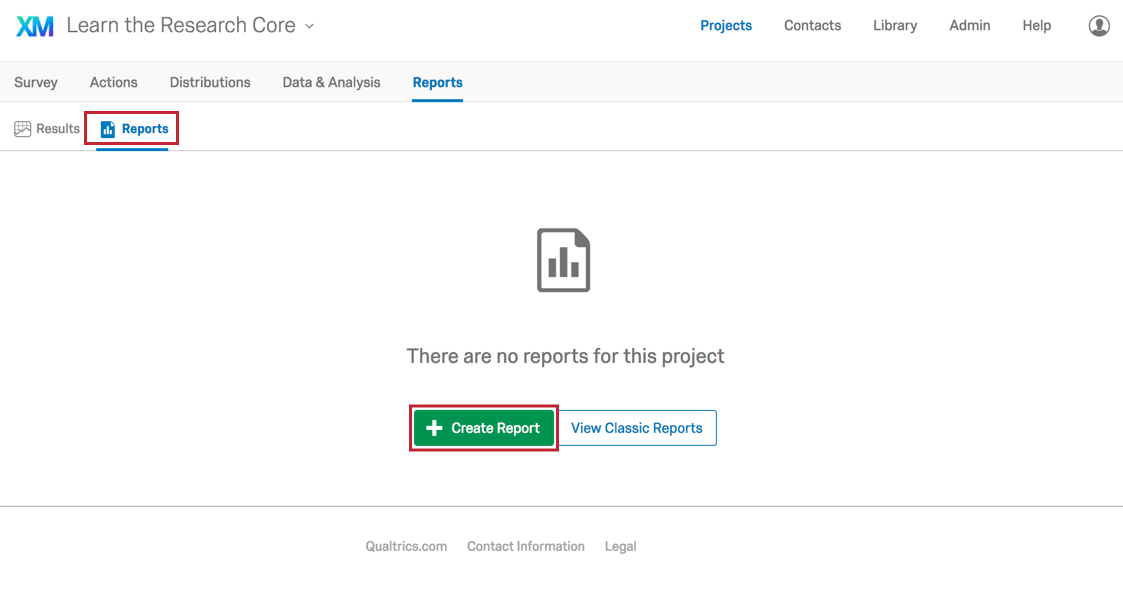Switch to the Actions tab

pos(113,82)
